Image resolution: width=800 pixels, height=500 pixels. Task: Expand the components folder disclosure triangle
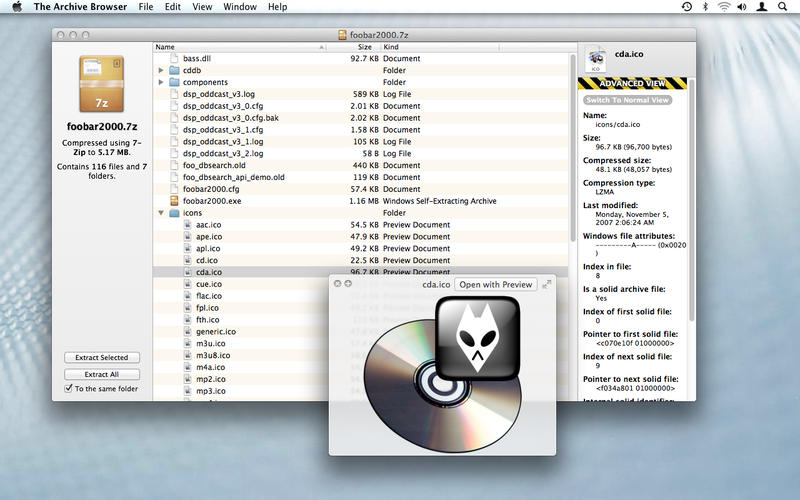click(161, 82)
